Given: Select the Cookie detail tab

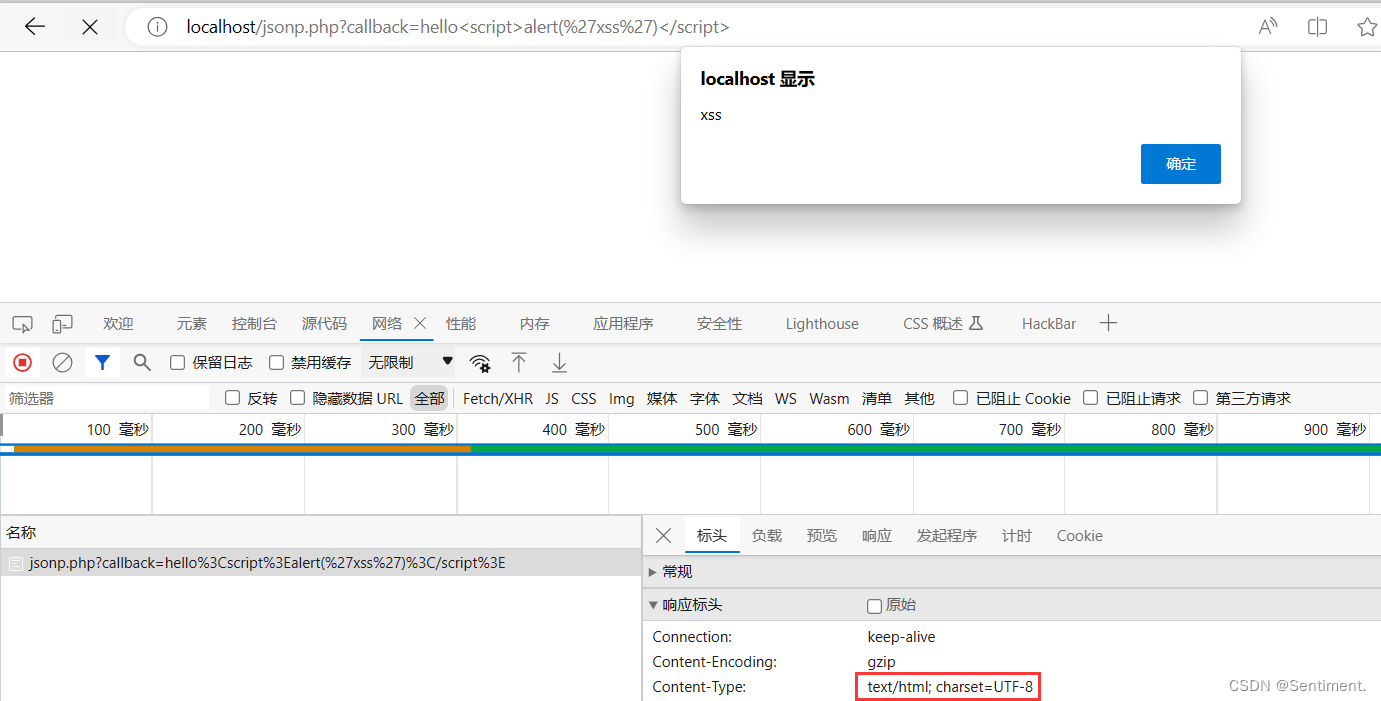Looking at the screenshot, I should coord(1080,536).
